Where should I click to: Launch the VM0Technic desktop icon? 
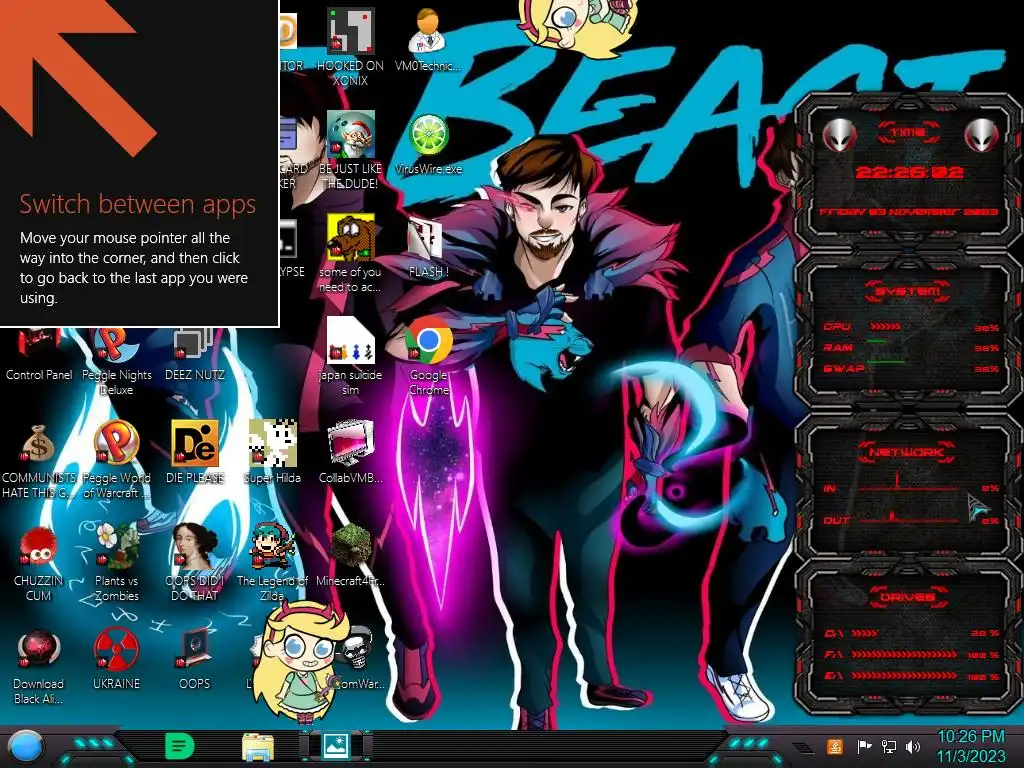point(428,40)
